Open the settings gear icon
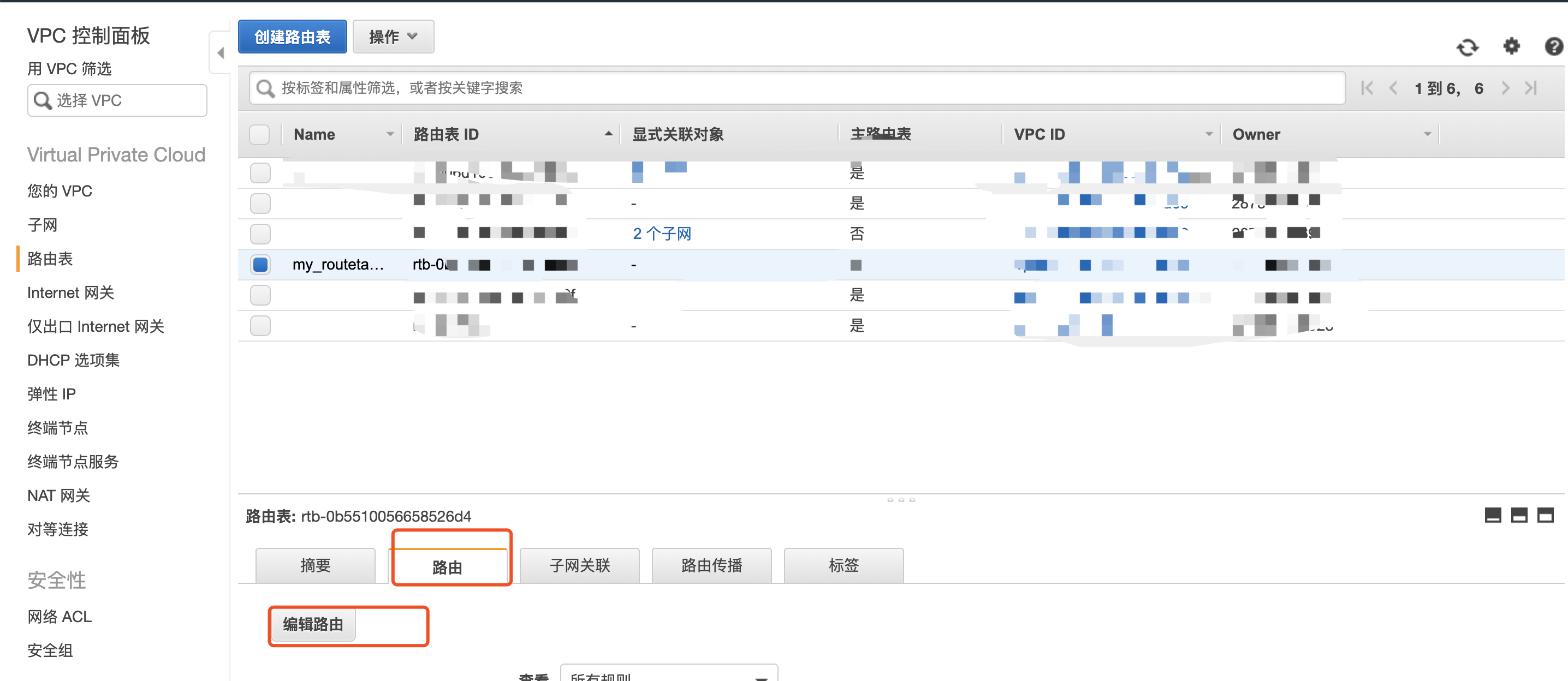Image resolution: width=1568 pixels, height=681 pixels. (x=1511, y=46)
